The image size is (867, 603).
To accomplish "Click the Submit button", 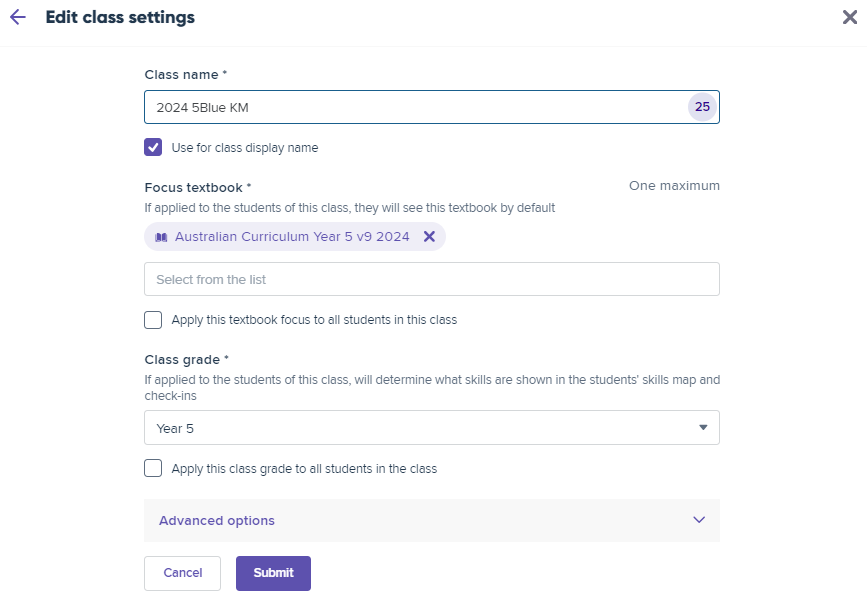I will point(273,573).
